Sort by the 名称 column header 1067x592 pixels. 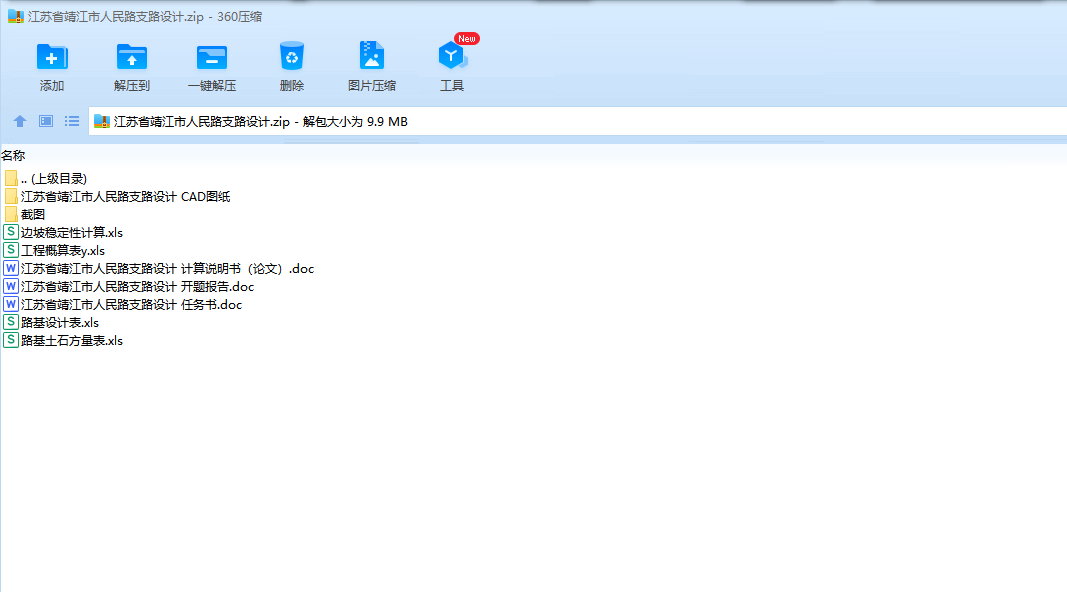[13, 156]
